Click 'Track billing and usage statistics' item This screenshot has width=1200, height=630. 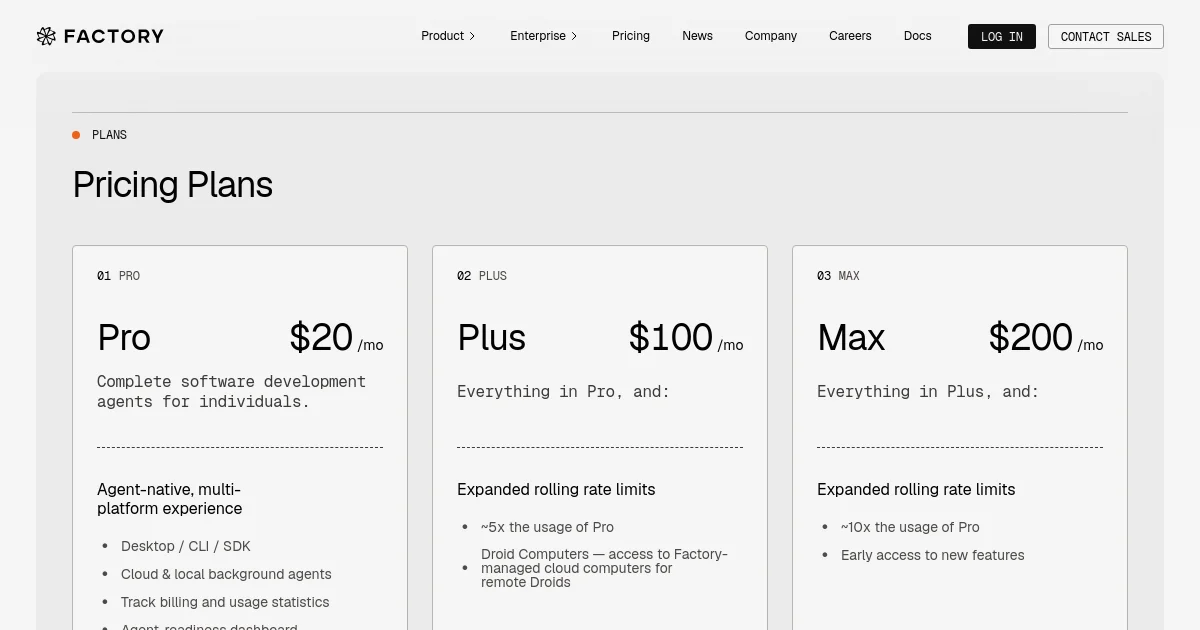point(225,602)
